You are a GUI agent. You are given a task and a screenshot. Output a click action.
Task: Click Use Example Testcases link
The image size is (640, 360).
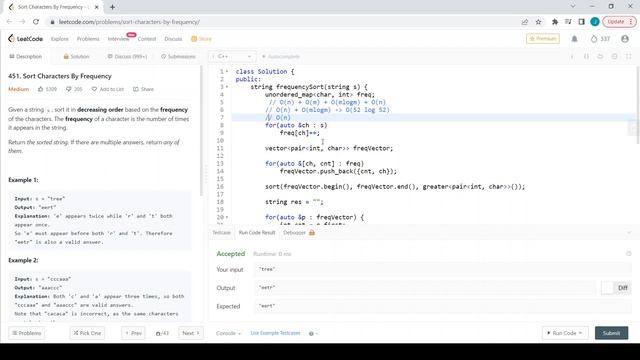(276, 333)
